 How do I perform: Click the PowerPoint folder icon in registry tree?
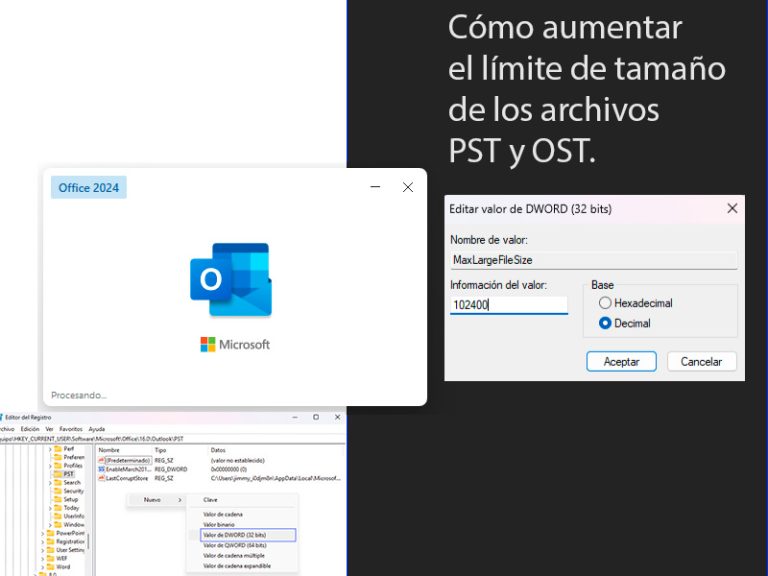50,533
